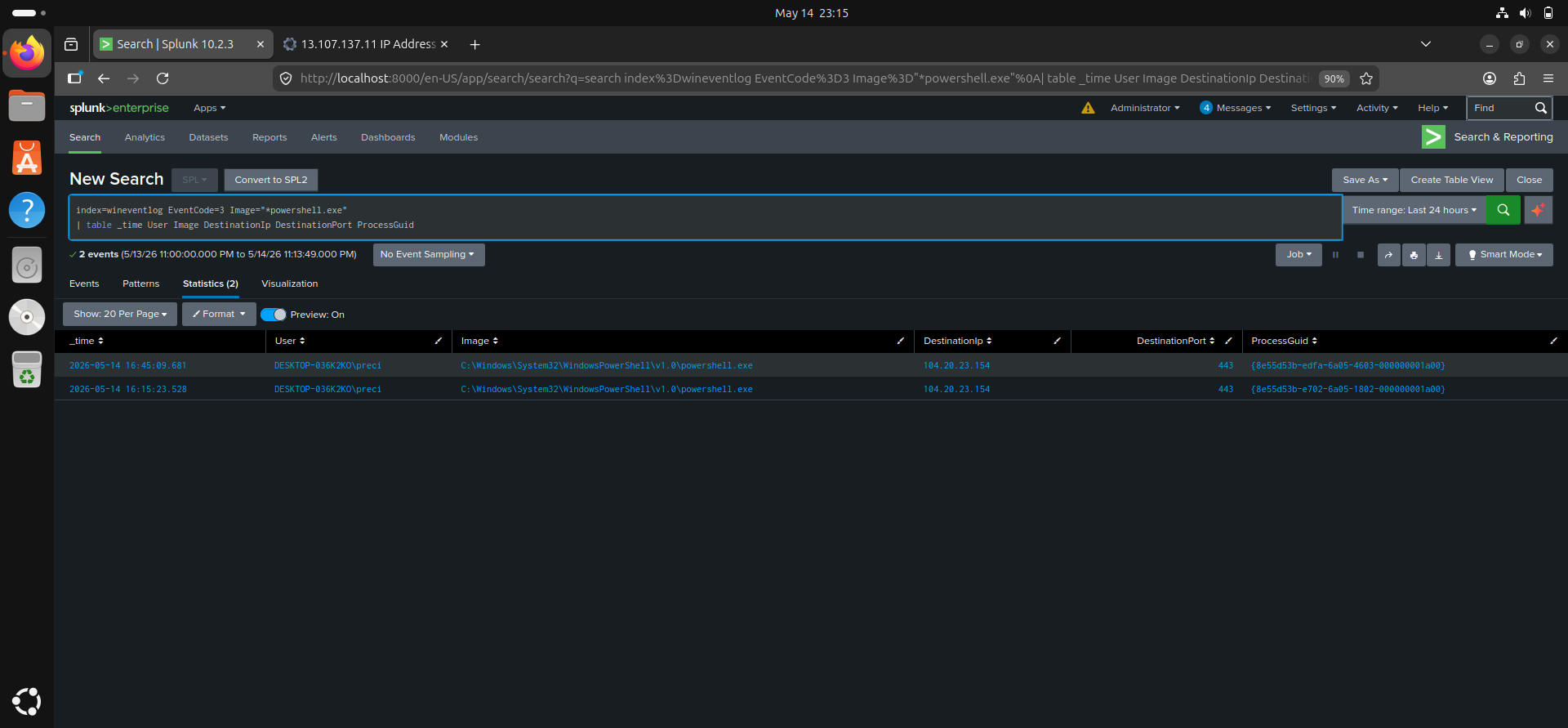This screenshot has height=728, width=1568.
Task: Edit the Image column with pencil icon
Action: point(901,341)
